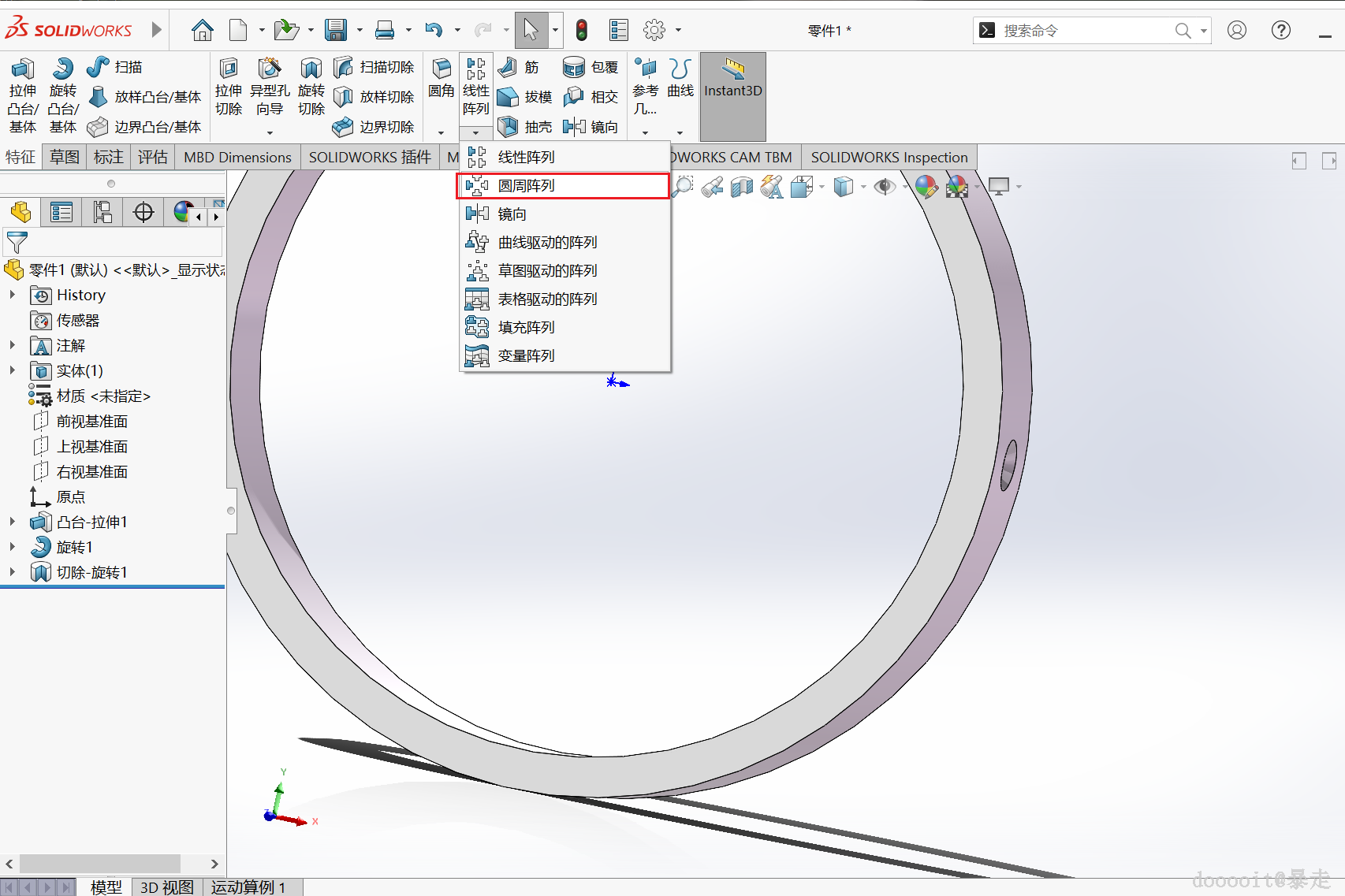Image resolution: width=1345 pixels, height=896 pixels.
Task: Open the edit appearance color ball
Action: (x=926, y=187)
